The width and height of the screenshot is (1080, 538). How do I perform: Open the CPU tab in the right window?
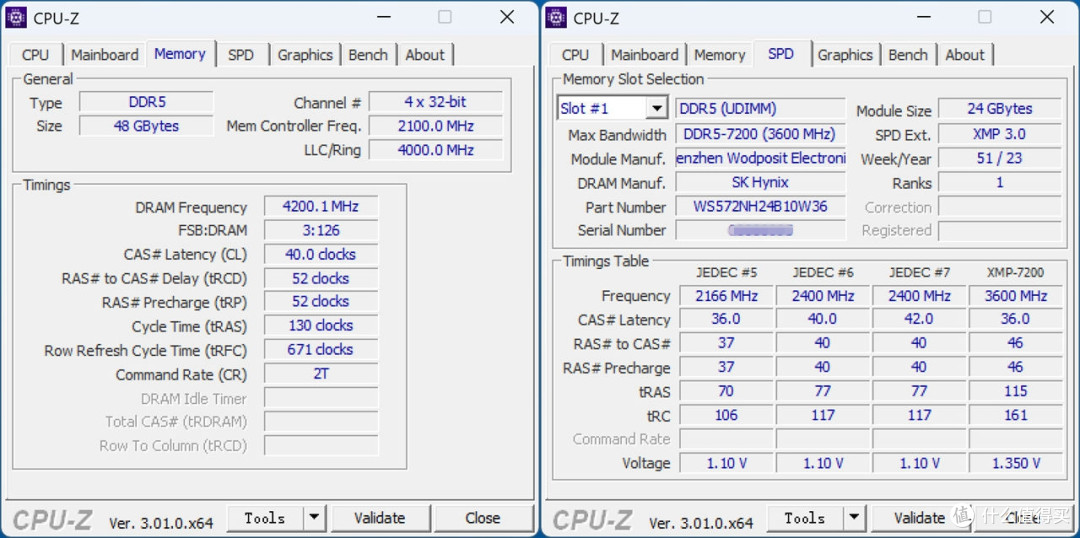click(575, 55)
